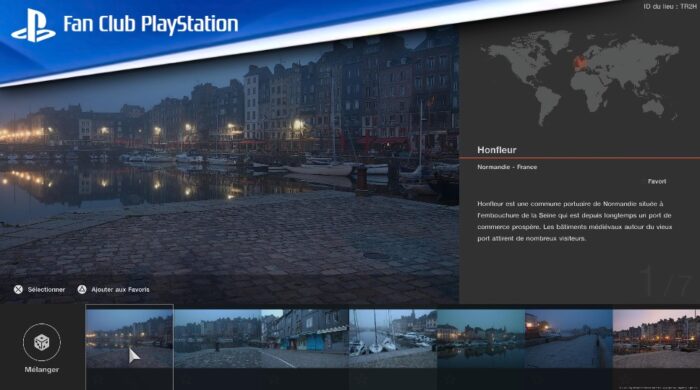Click the 'Fan Club PlayStation' banner title
Screen dimensions: 700x390
click(151, 24)
